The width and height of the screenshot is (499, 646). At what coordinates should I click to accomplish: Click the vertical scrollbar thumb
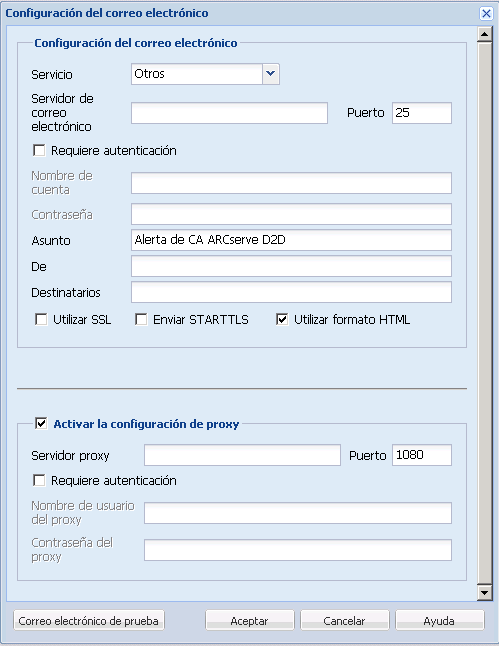point(485,313)
